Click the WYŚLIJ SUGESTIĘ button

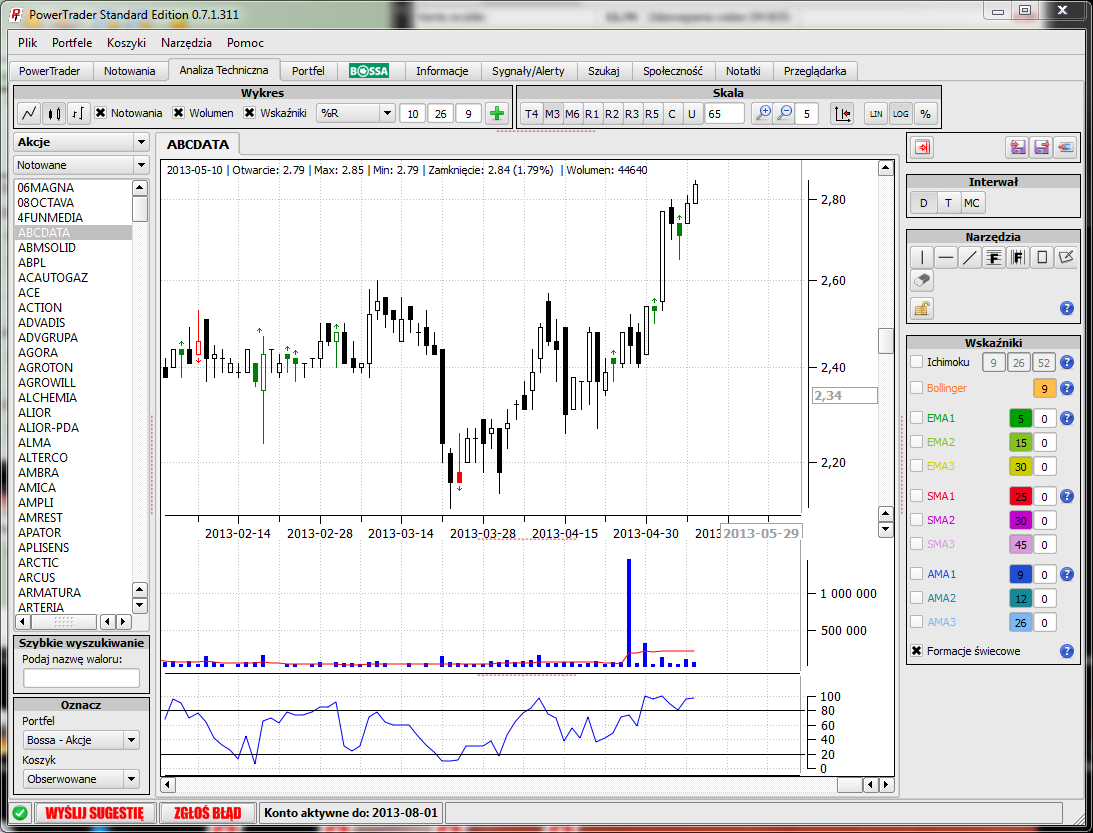click(95, 813)
